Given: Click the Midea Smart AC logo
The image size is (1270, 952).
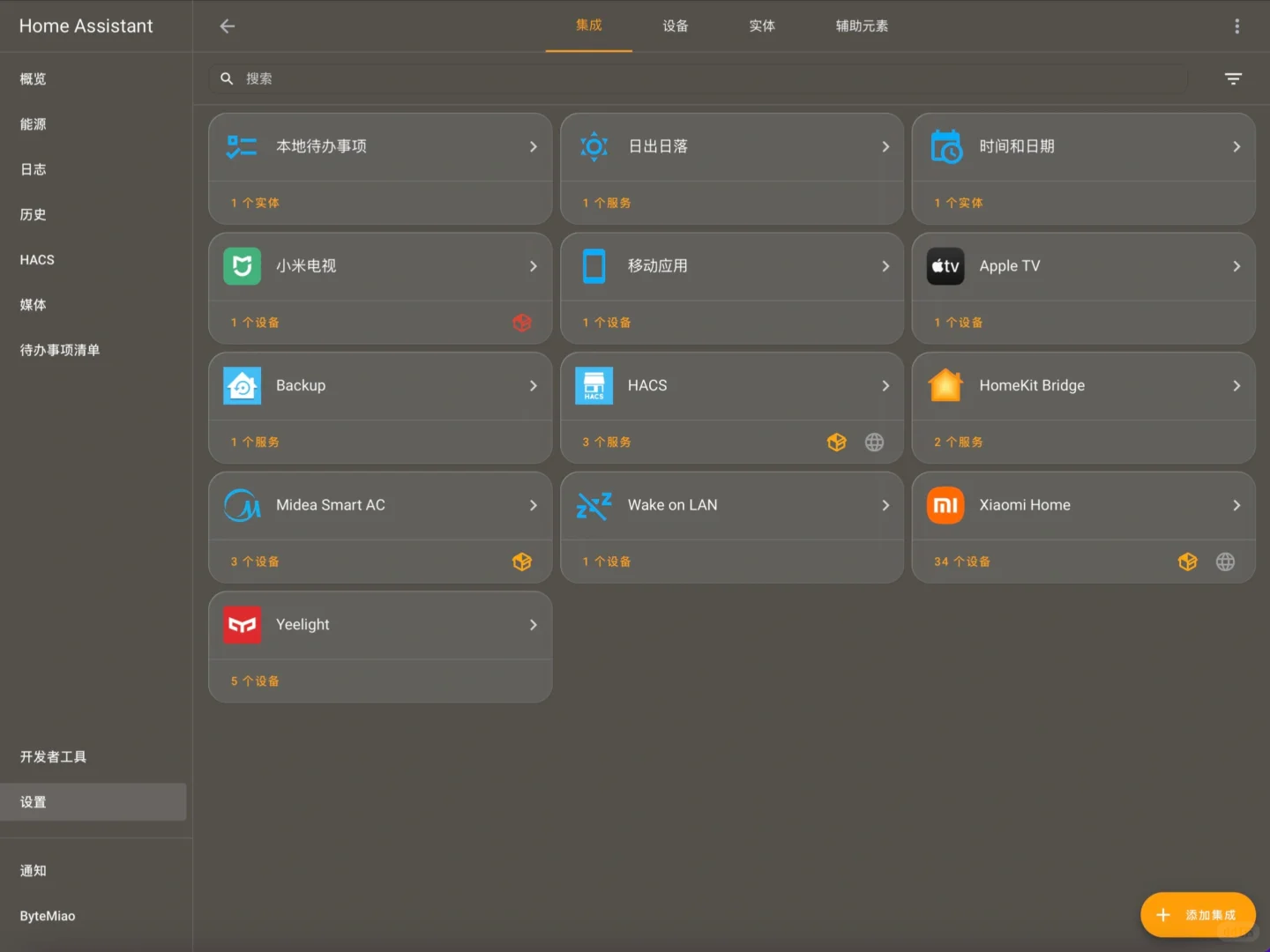Looking at the screenshot, I should (x=242, y=505).
